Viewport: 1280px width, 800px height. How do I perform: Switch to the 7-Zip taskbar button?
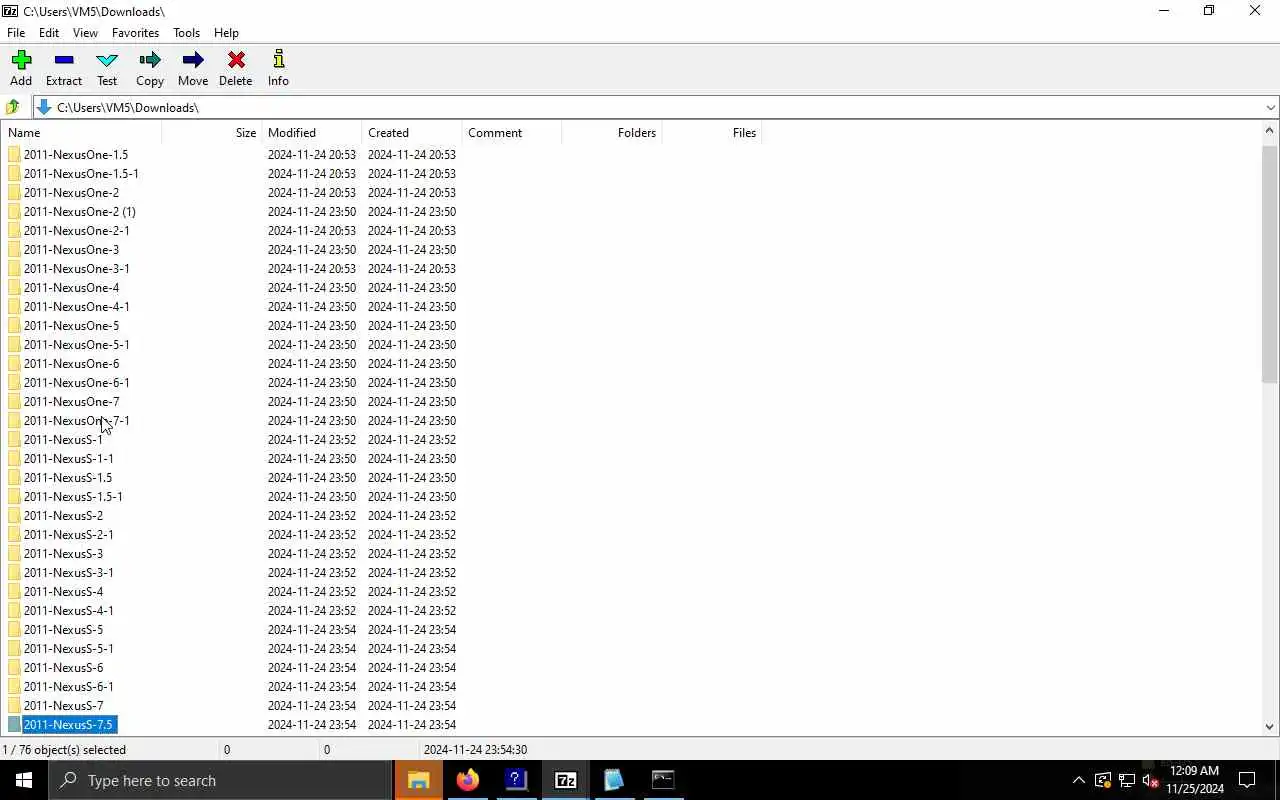(565, 780)
